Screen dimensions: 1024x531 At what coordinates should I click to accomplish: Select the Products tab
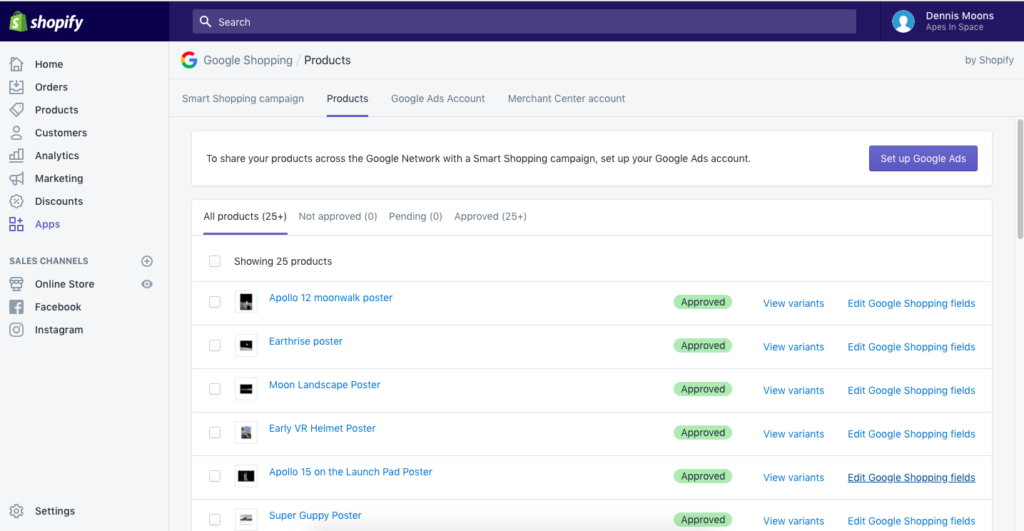[347, 99]
